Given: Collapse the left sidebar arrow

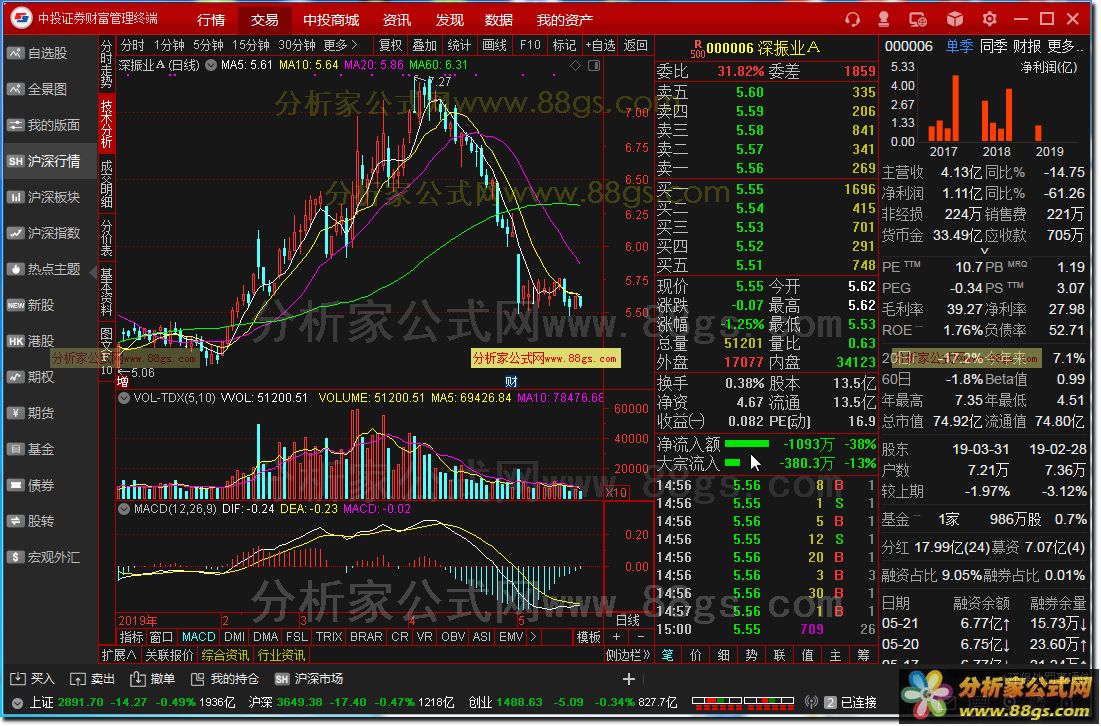Looking at the screenshot, I should pos(93,272).
